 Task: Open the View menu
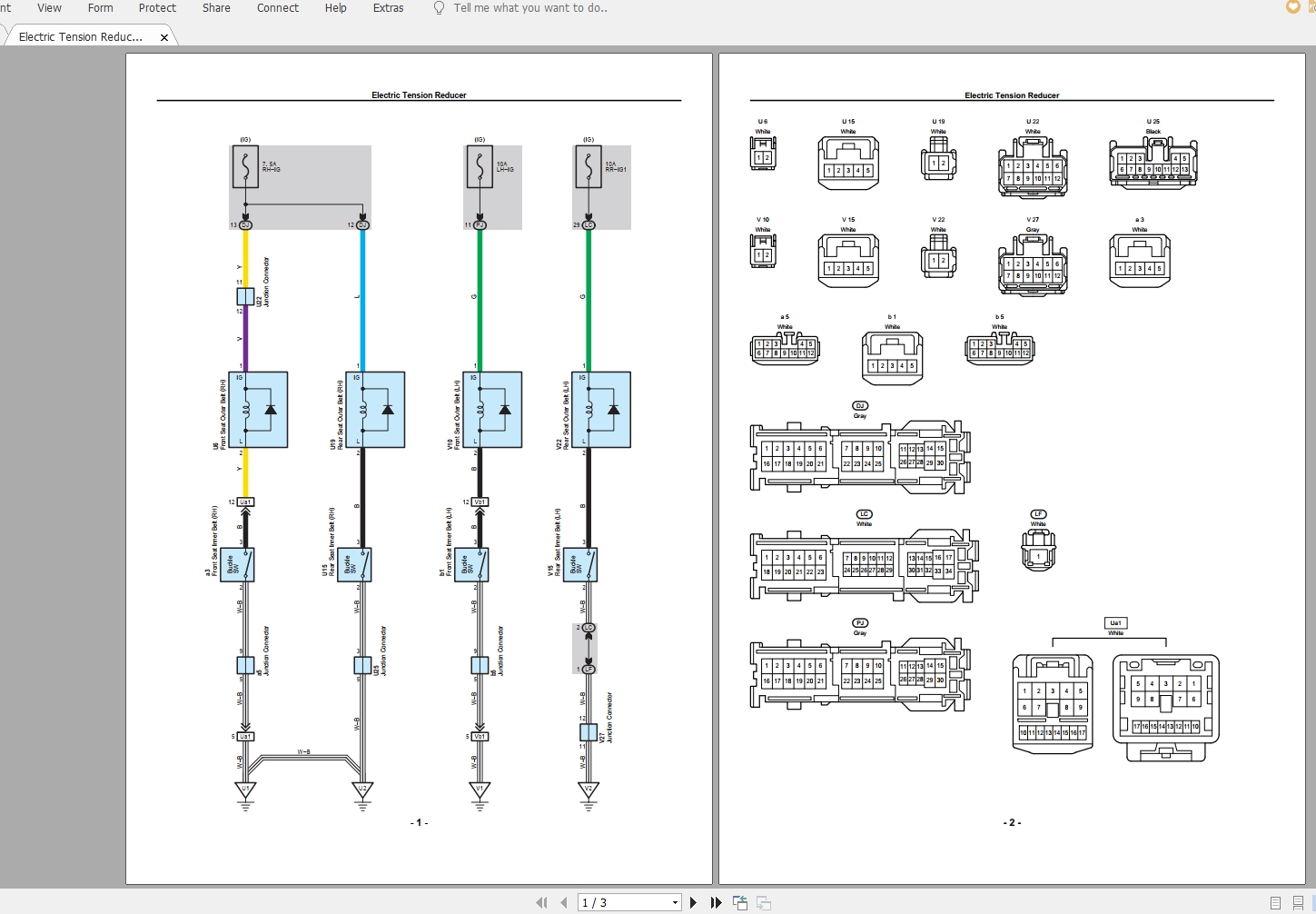click(x=49, y=8)
